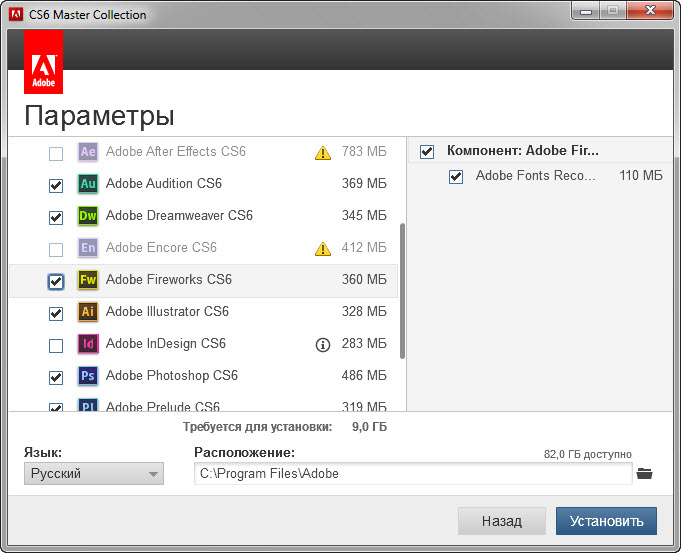The height and width of the screenshot is (553, 681).
Task: Click the Illustrator CS6 Ai icon
Action: coord(88,312)
